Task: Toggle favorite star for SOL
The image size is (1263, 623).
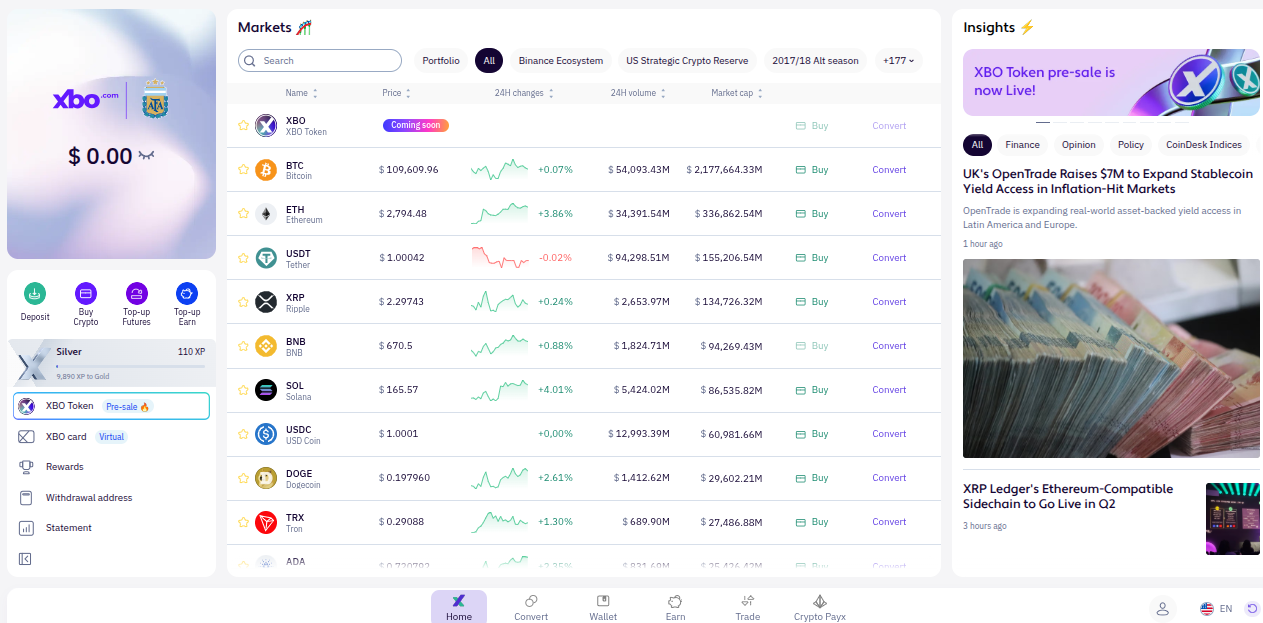Action: [x=243, y=390]
